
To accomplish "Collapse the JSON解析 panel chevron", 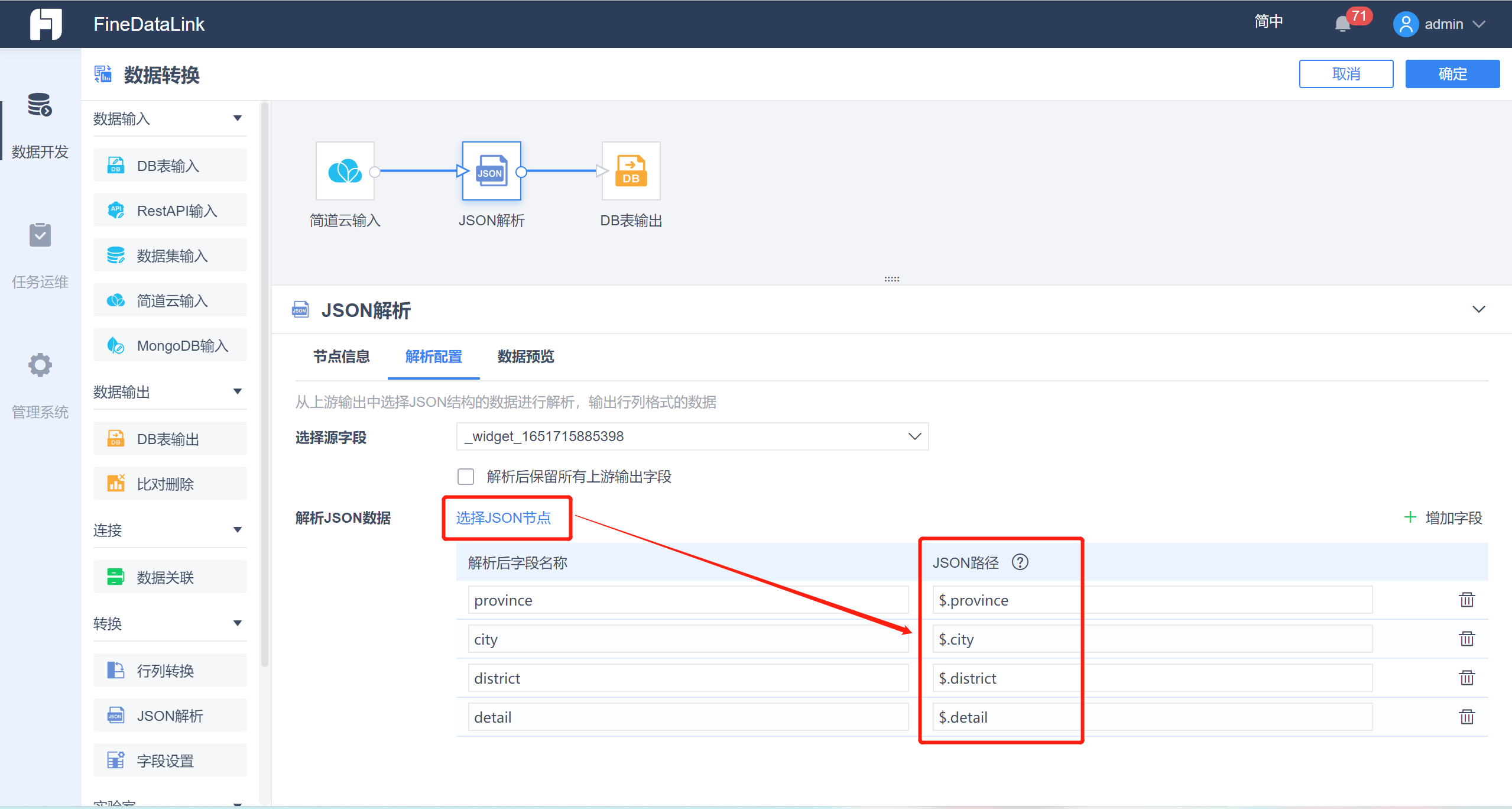I will pos(1478,309).
